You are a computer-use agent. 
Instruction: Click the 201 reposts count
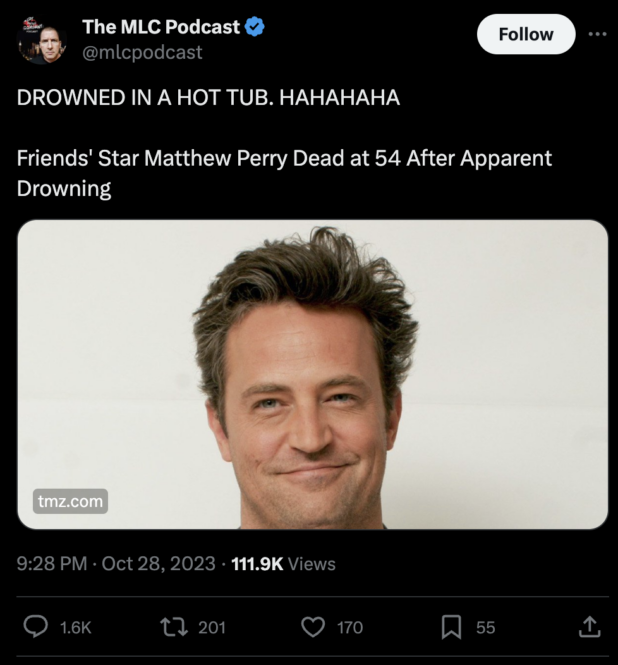point(211,627)
